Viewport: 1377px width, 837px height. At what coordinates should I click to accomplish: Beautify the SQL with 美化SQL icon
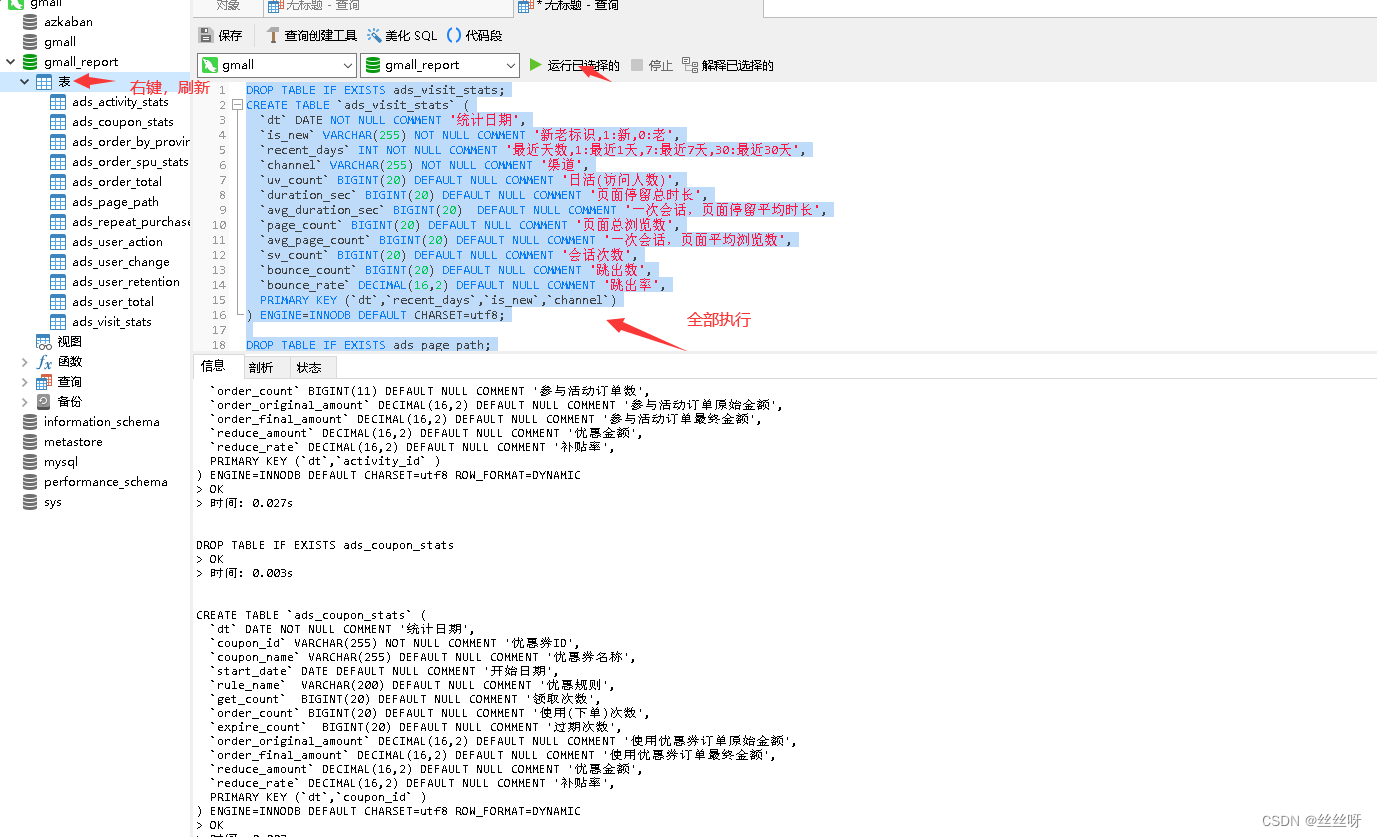click(399, 34)
